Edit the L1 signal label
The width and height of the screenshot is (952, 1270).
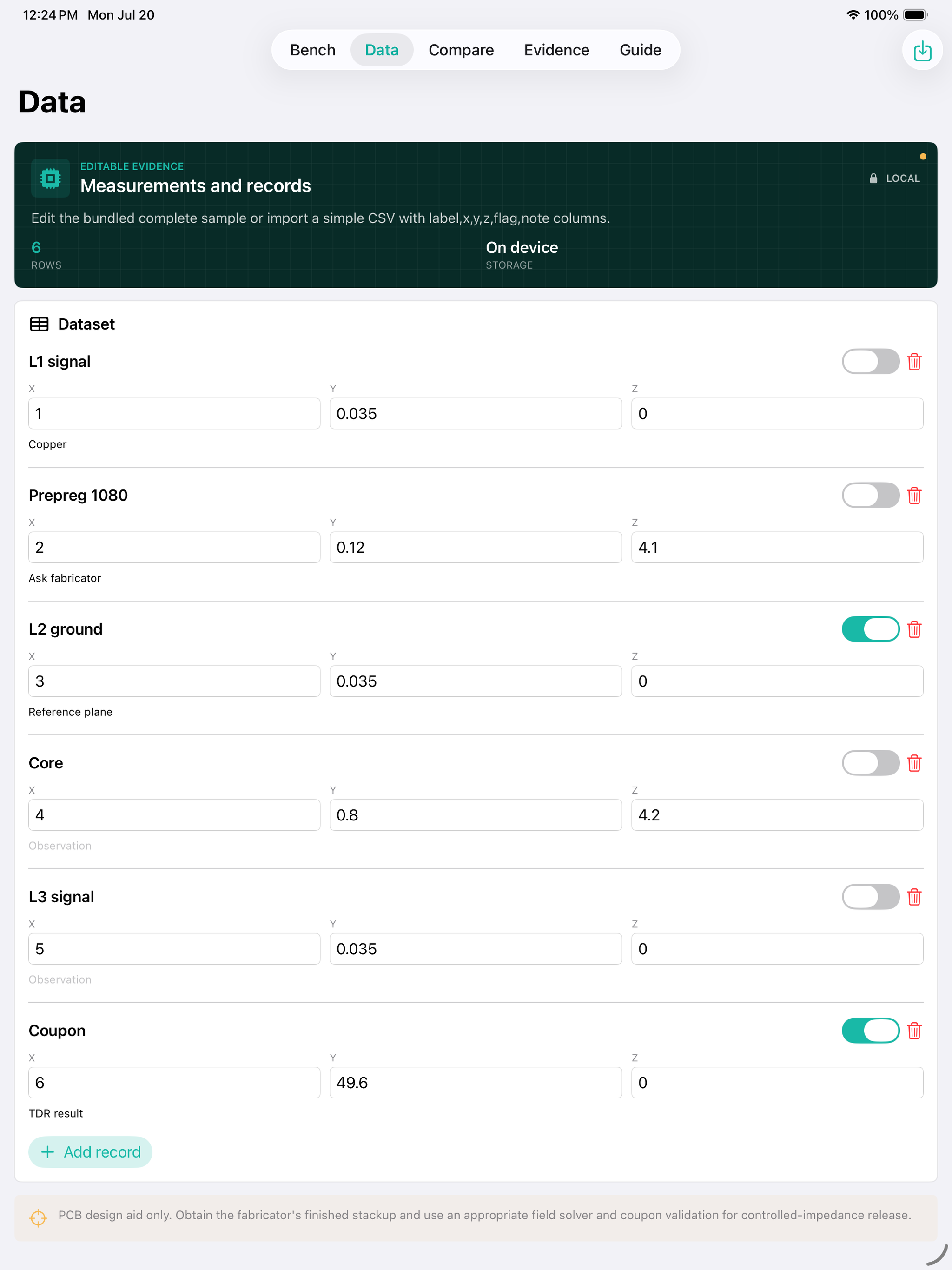(59, 362)
